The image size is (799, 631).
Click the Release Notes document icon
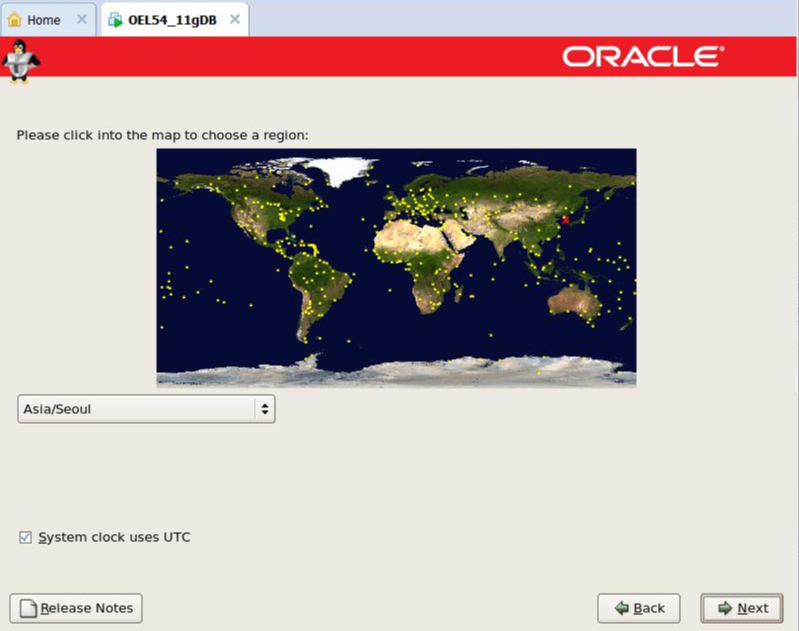tap(28, 608)
